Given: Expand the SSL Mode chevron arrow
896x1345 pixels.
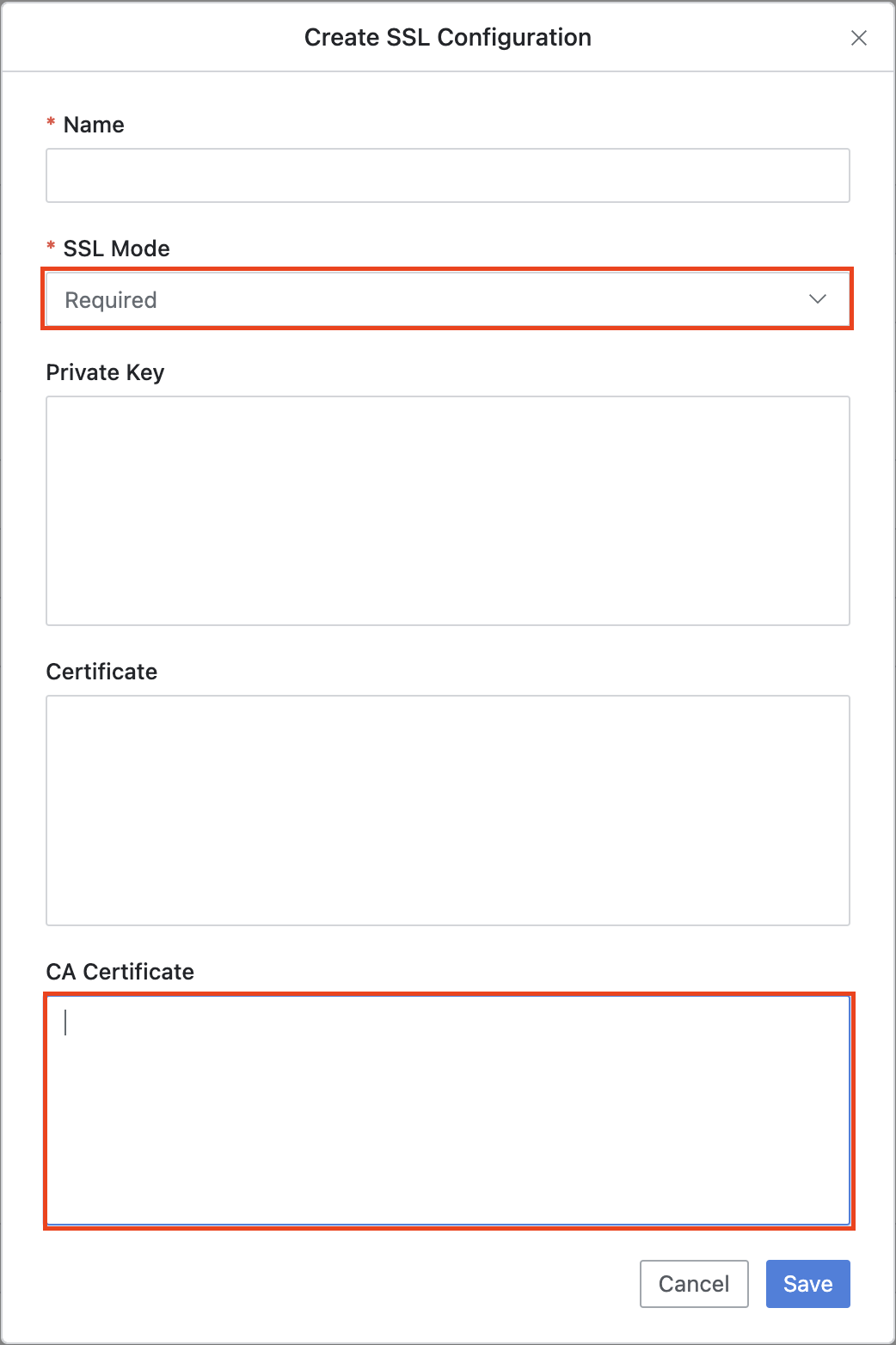Looking at the screenshot, I should (818, 299).
